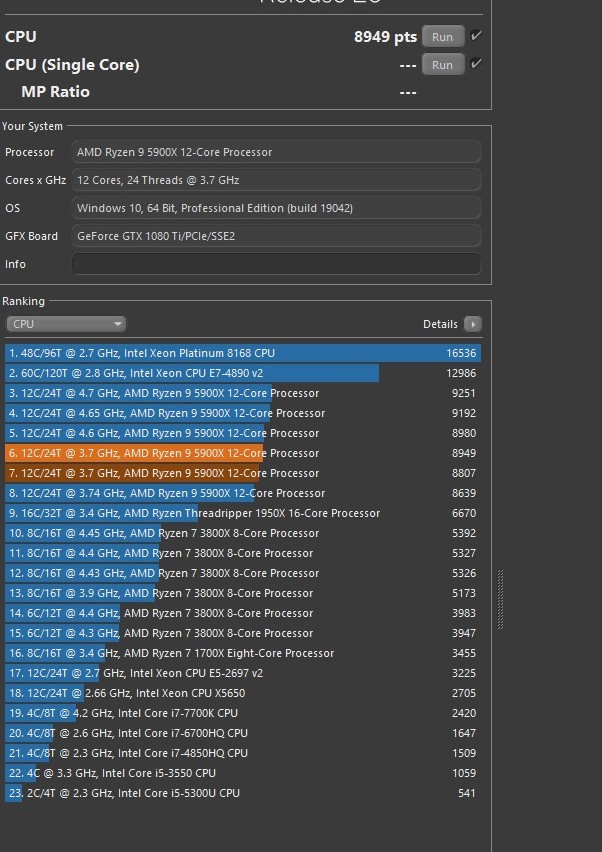Run the CPU benchmark test
The height and width of the screenshot is (852, 602).
click(443, 37)
